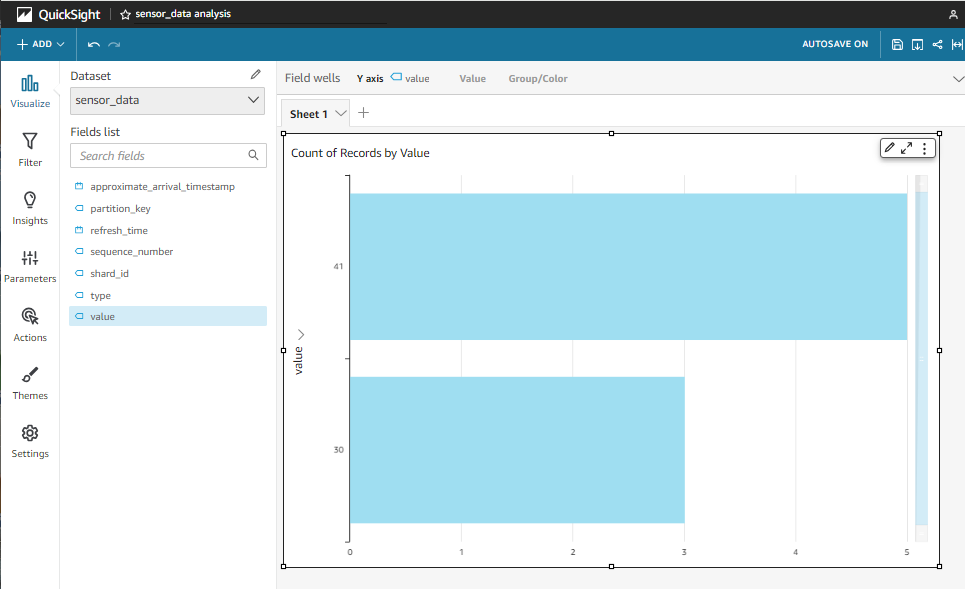This screenshot has height=589, width=965.
Task: Click the AUTOSAVE ON indicator
Action: 835,44
